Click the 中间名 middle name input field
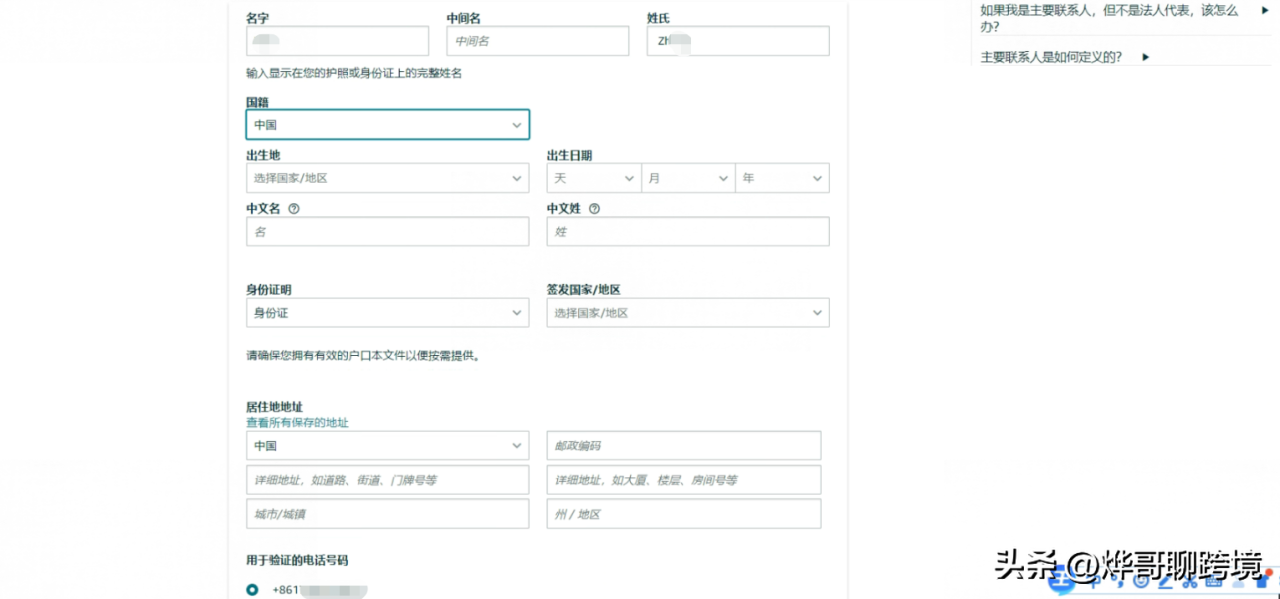Viewport: 1280px width, 599px height. coord(537,41)
